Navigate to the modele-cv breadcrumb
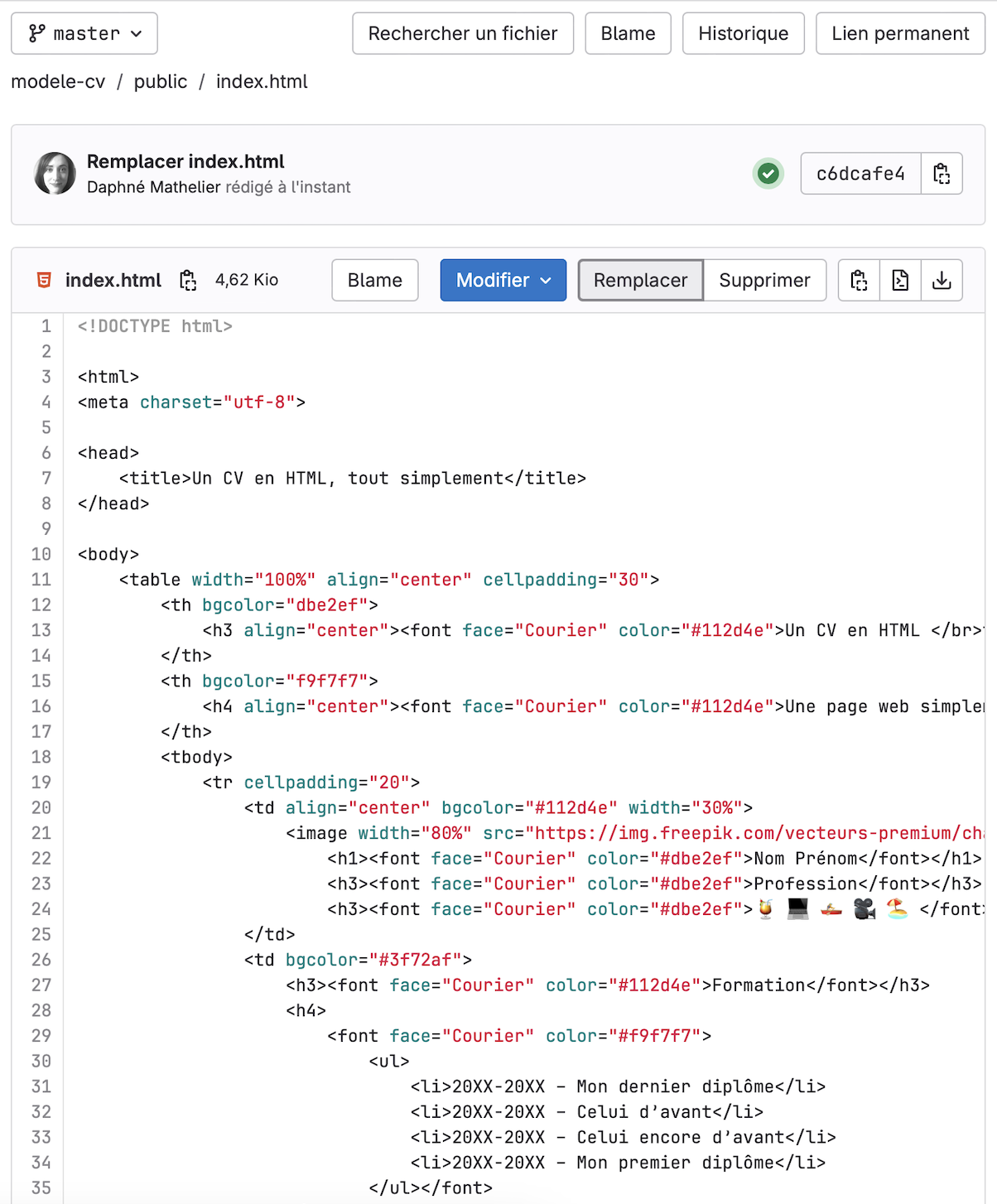Image resolution: width=997 pixels, height=1204 pixels. pyautogui.click(x=58, y=82)
